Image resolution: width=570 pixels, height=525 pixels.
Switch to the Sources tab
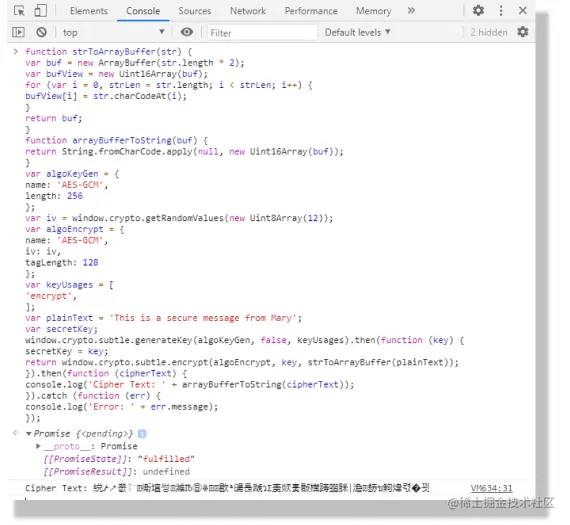(x=194, y=11)
